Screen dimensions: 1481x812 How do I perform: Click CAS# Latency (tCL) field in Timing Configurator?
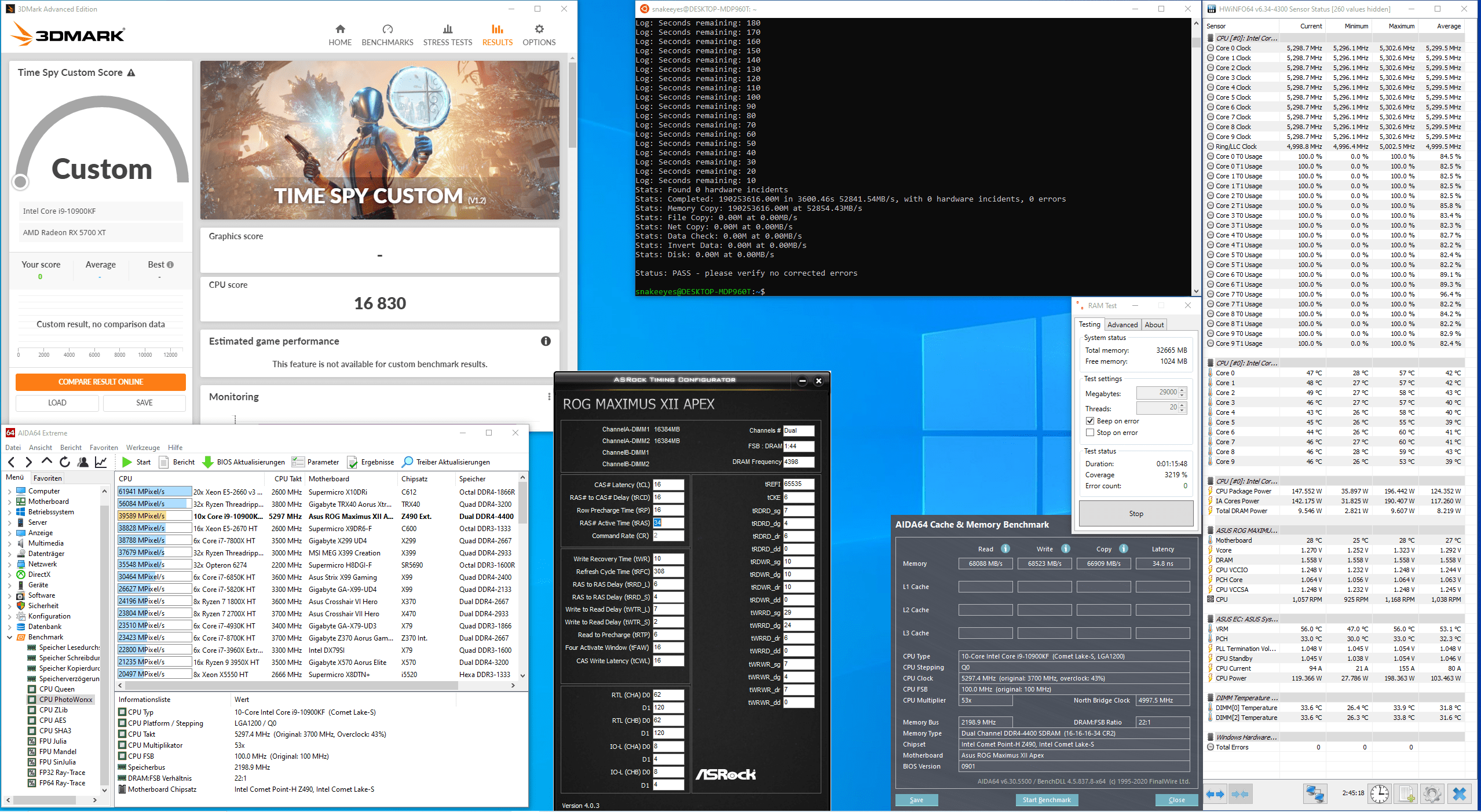click(x=668, y=485)
